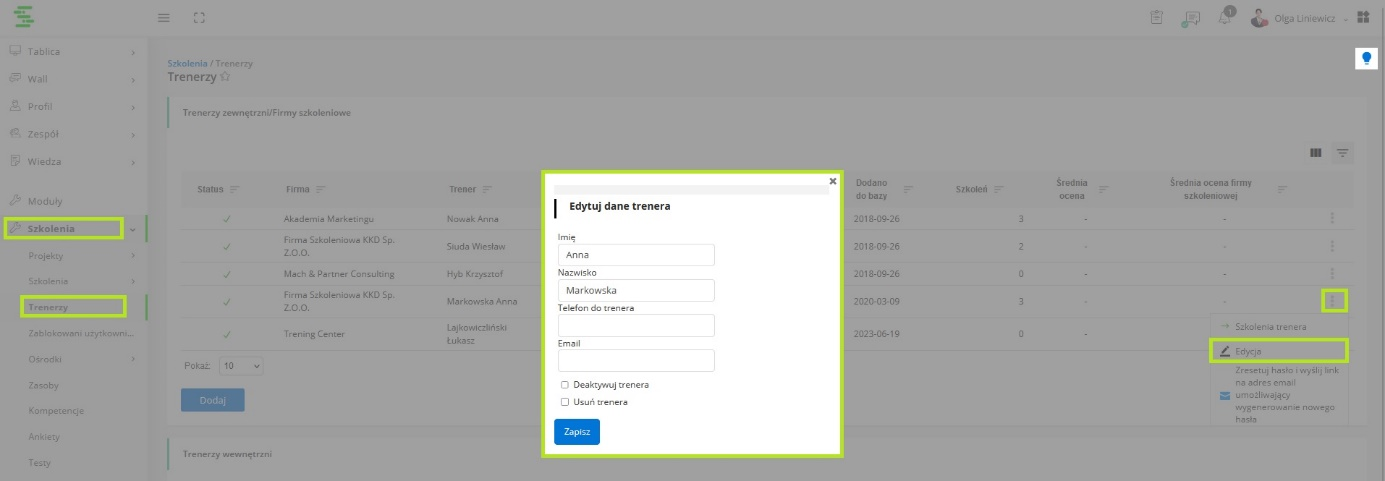Click the Dodaj button

coord(212,400)
